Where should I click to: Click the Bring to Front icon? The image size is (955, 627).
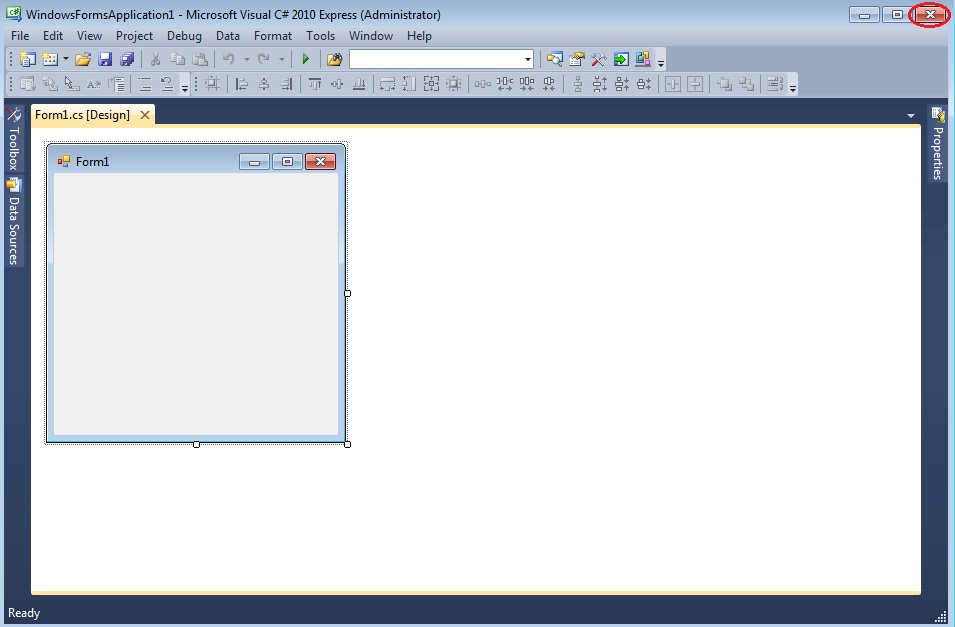coord(724,83)
